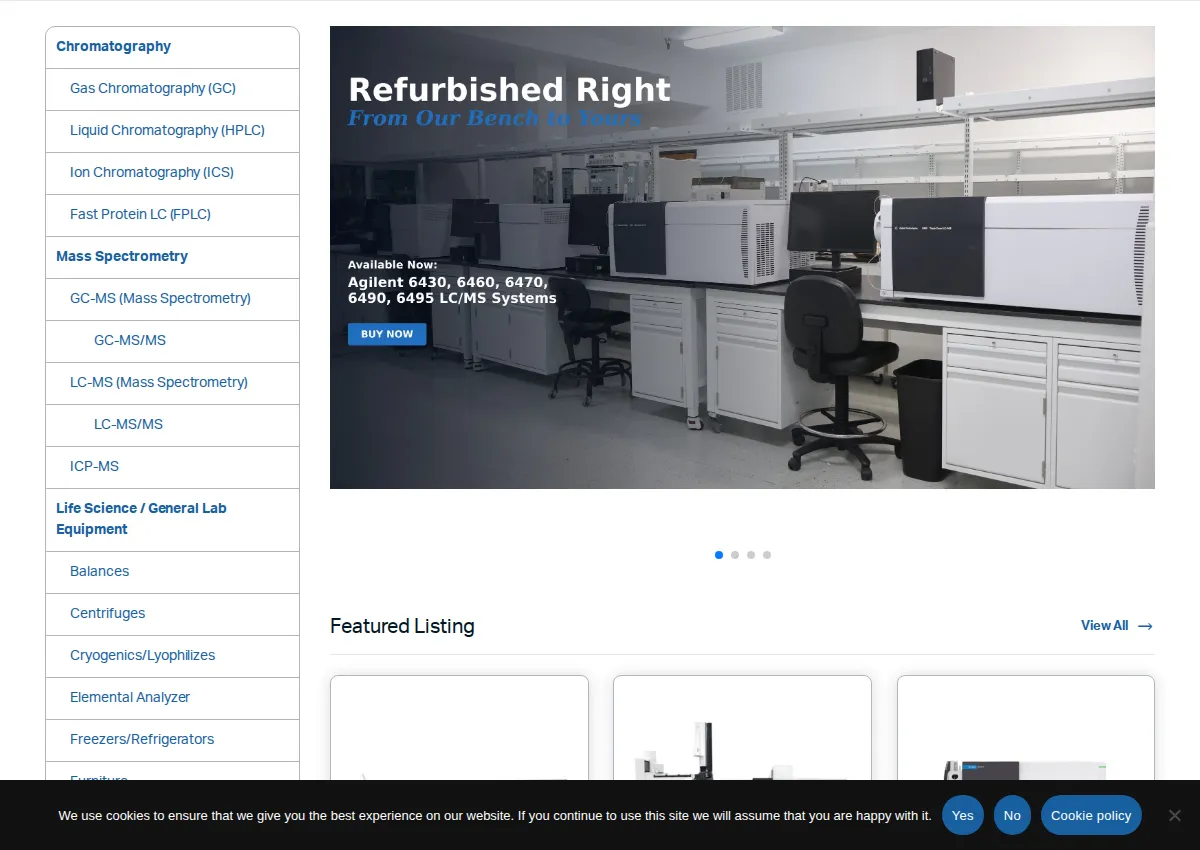1200x850 pixels.
Task: Click the BUY NOW banner button
Action: click(387, 334)
